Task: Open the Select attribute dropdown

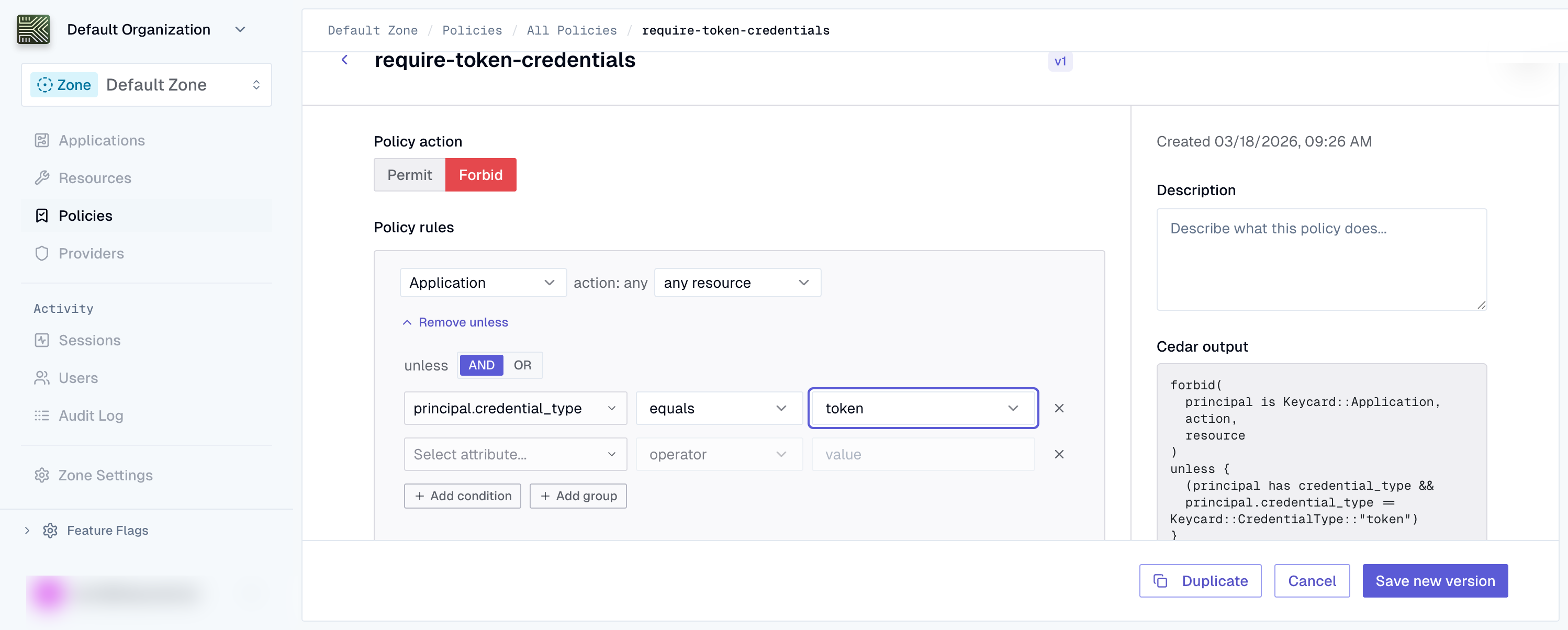Action: (514, 454)
